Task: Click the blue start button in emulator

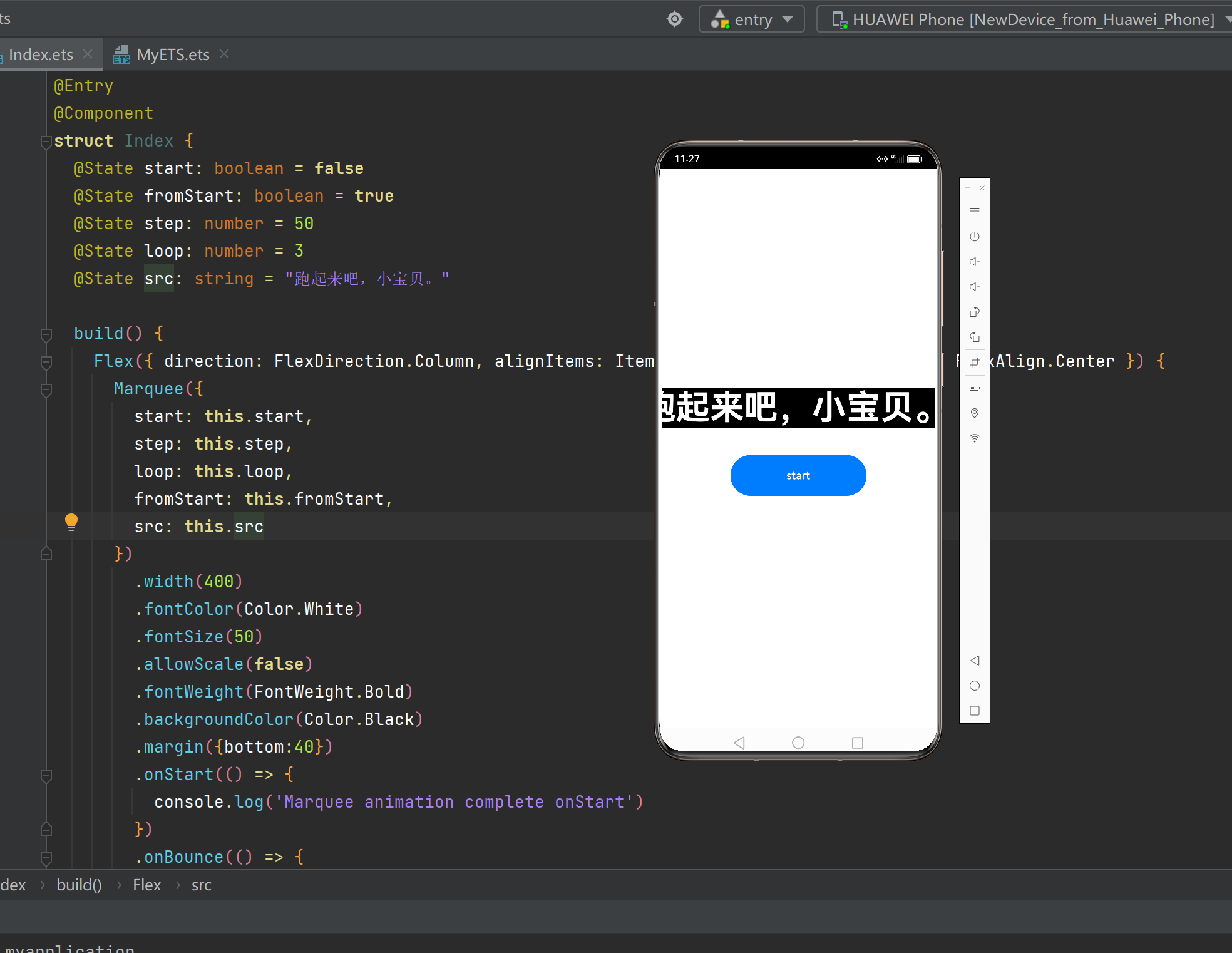Action: coord(798,476)
